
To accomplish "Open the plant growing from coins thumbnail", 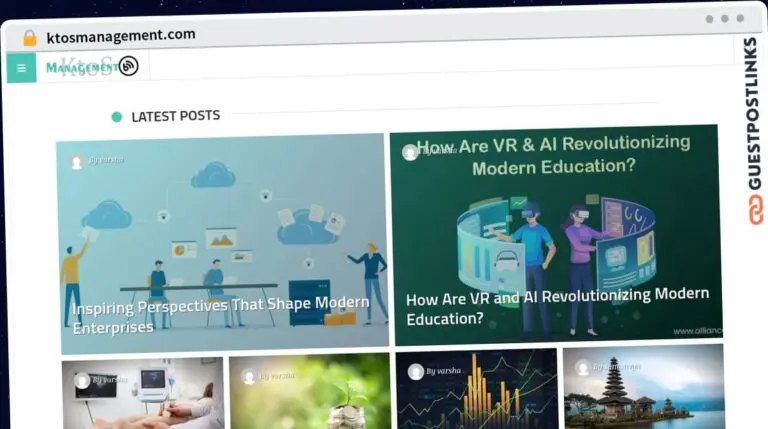I will pos(310,391).
